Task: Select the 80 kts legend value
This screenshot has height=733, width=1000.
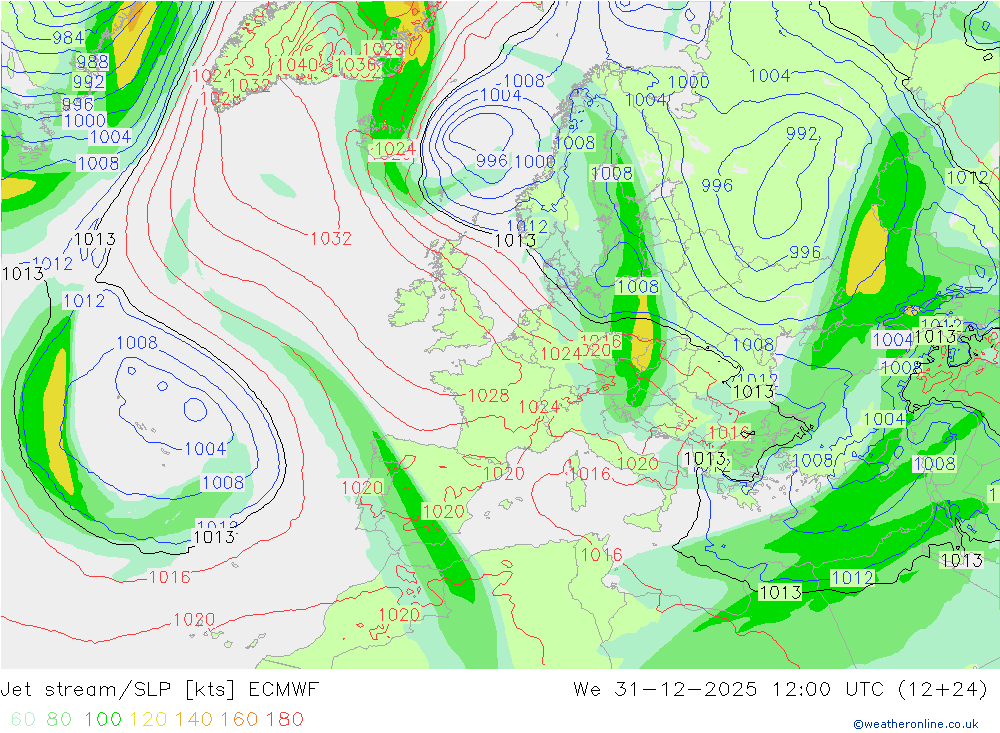Action: coord(59,719)
